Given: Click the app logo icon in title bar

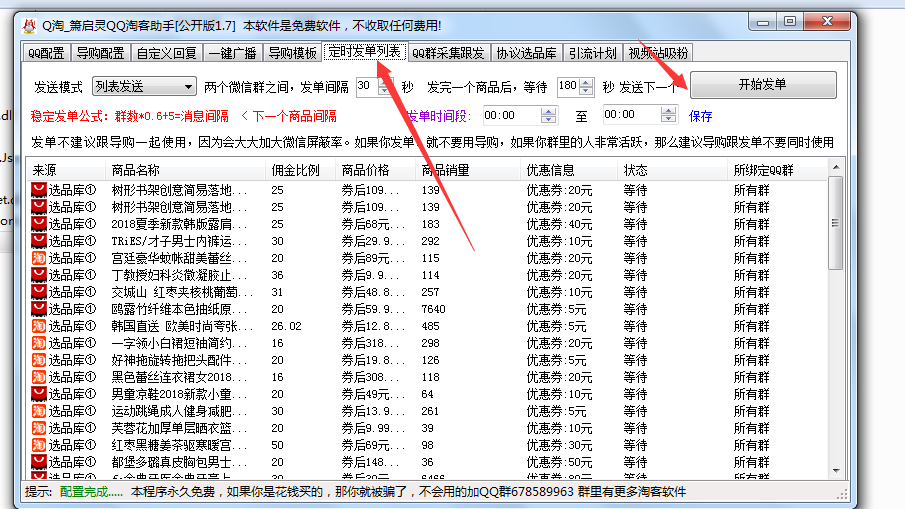Looking at the screenshot, I should 29,26.
